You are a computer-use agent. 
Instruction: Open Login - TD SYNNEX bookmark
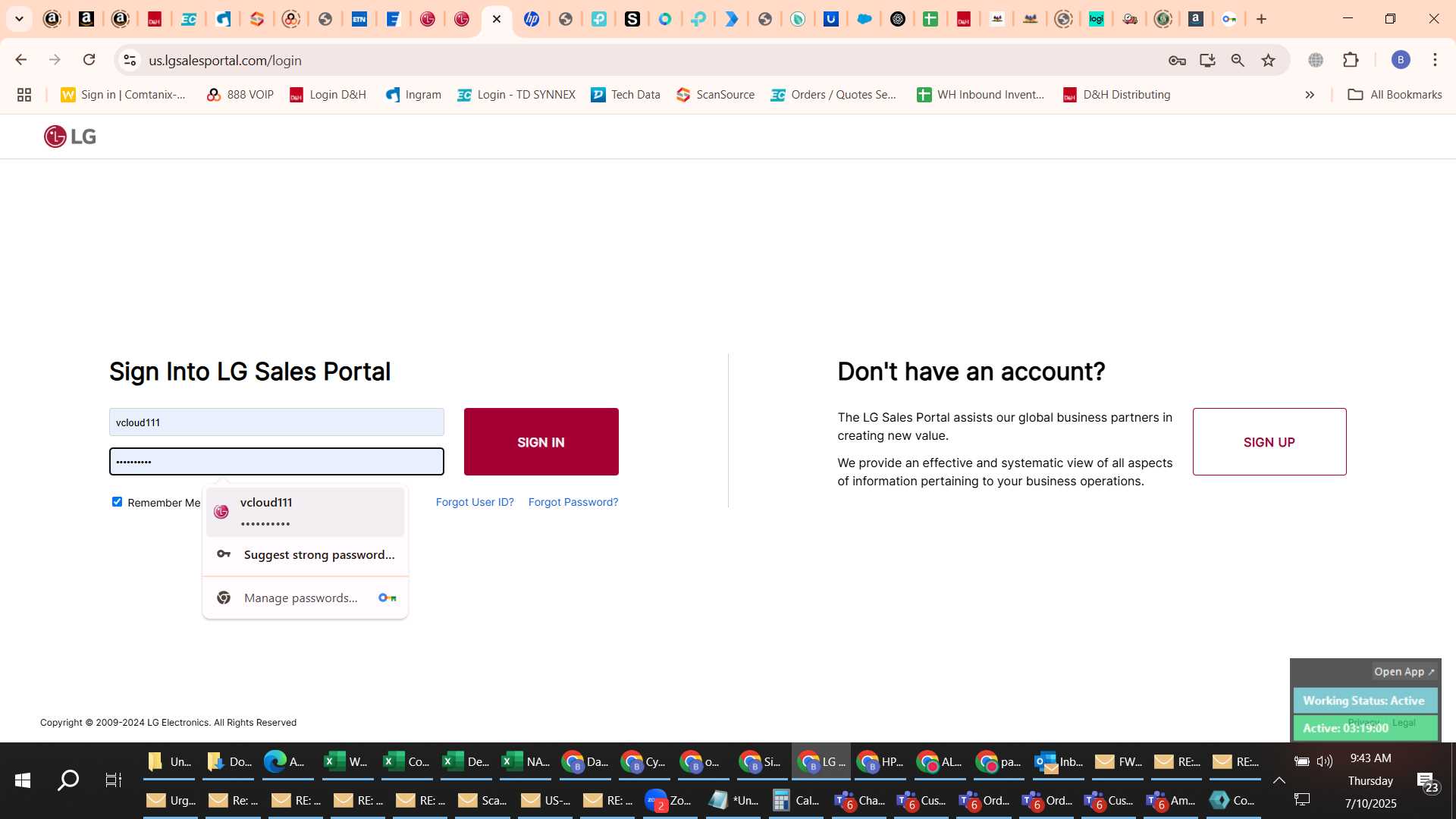516,95
